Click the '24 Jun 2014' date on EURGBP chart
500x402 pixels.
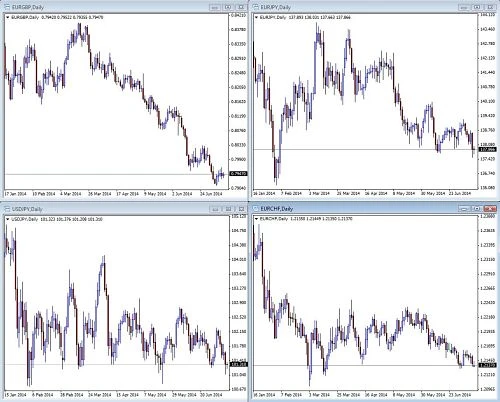(x=211, y=194)
